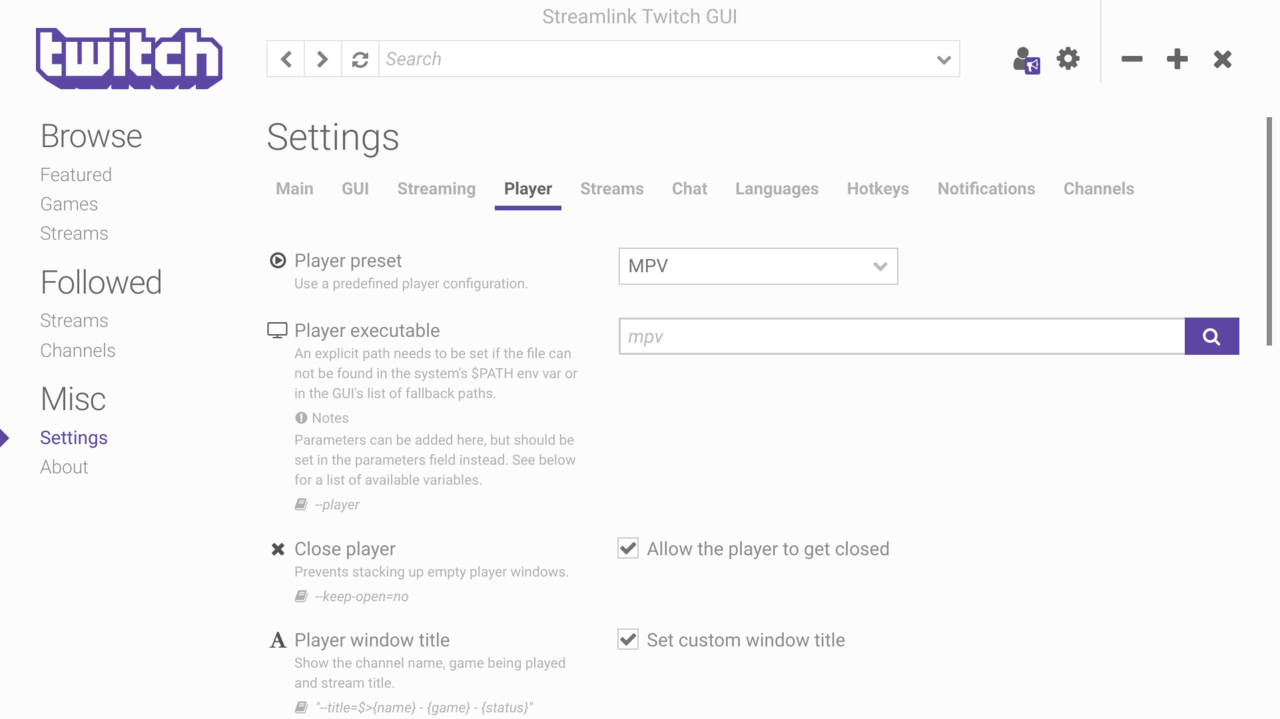Open Featured in Browse sidebar

76,175
